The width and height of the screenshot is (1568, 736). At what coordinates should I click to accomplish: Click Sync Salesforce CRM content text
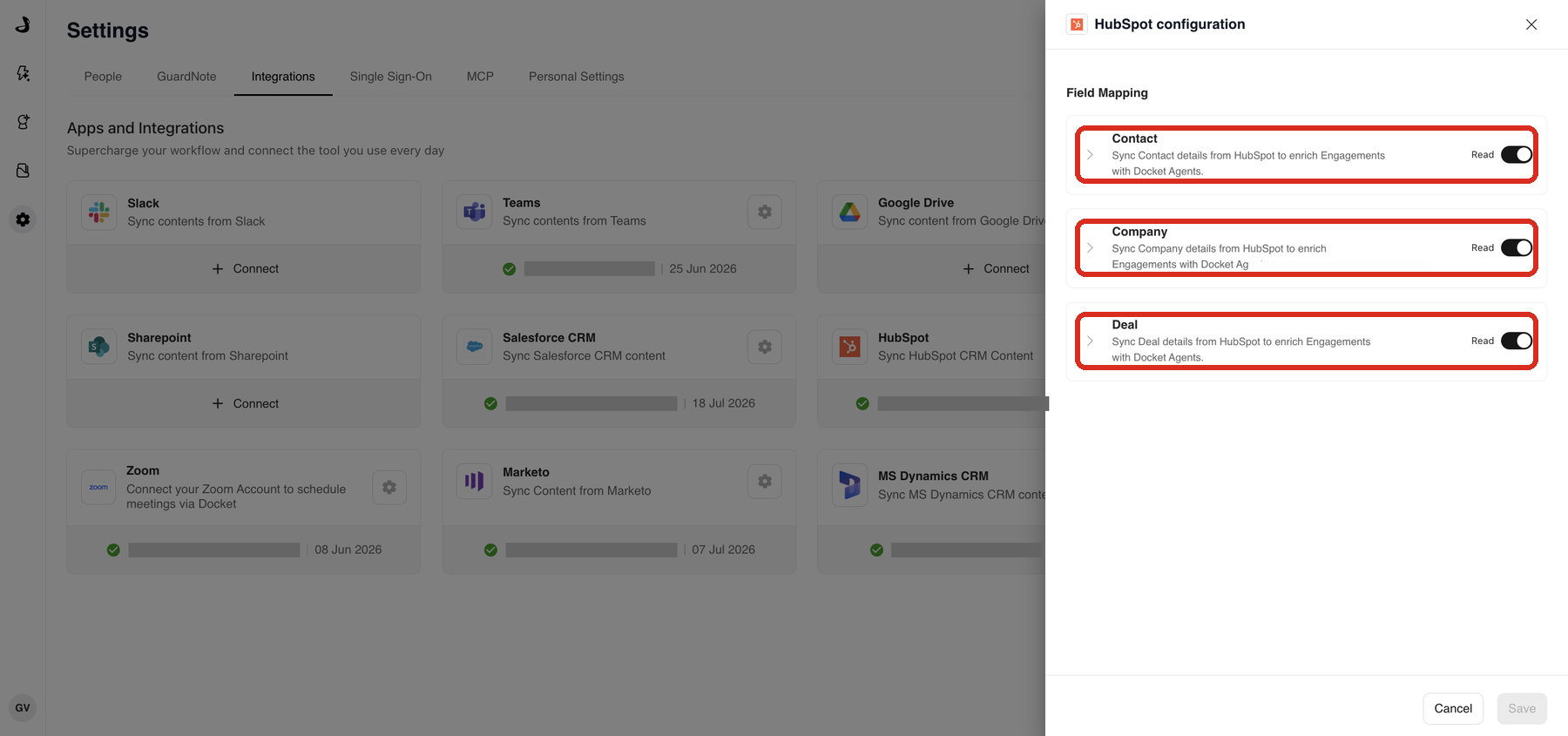[x=584, y=356]
